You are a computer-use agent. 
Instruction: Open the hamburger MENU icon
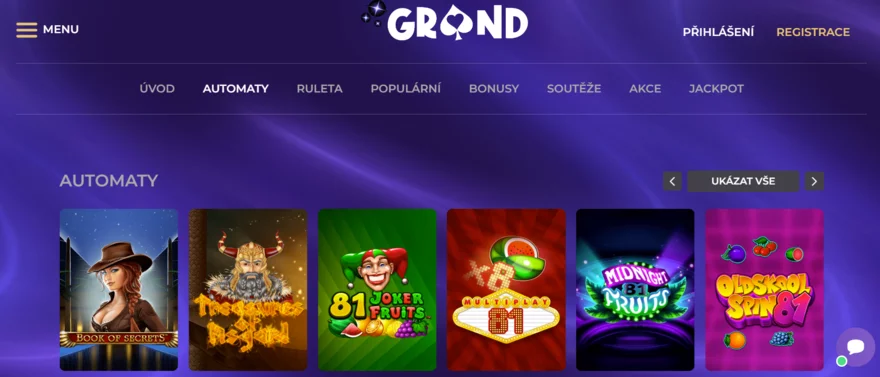point(26,30)
